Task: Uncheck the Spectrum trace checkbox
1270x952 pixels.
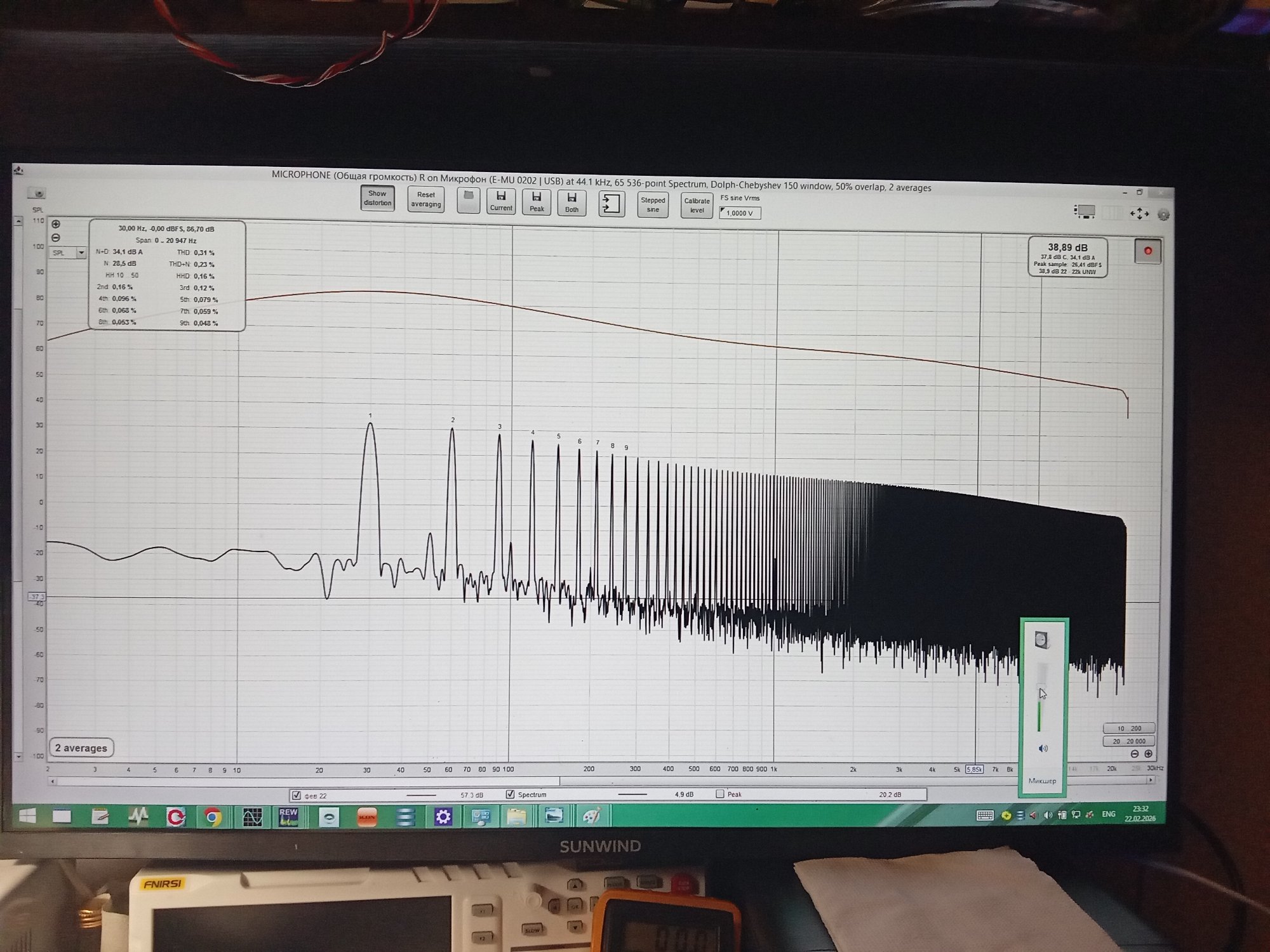Action: [510, 794]
